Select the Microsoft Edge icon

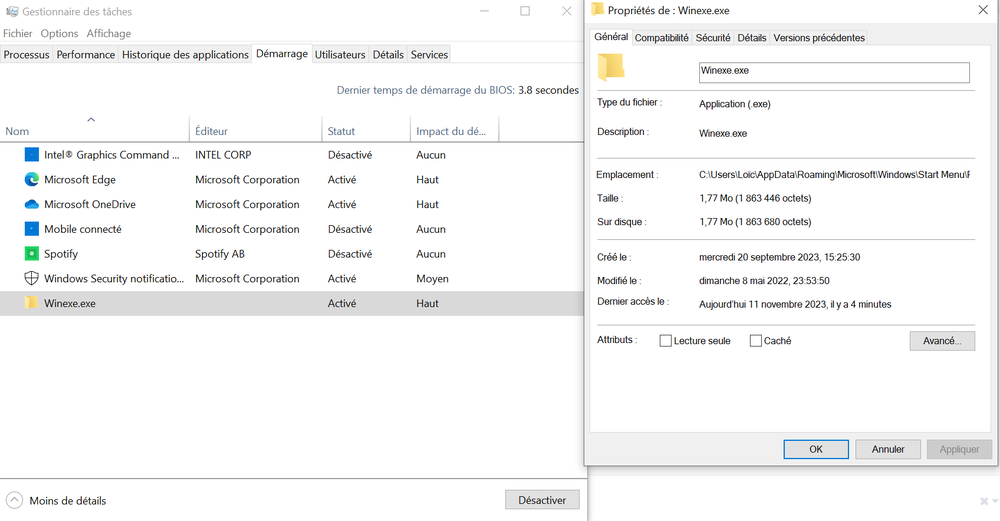point(31,180)
